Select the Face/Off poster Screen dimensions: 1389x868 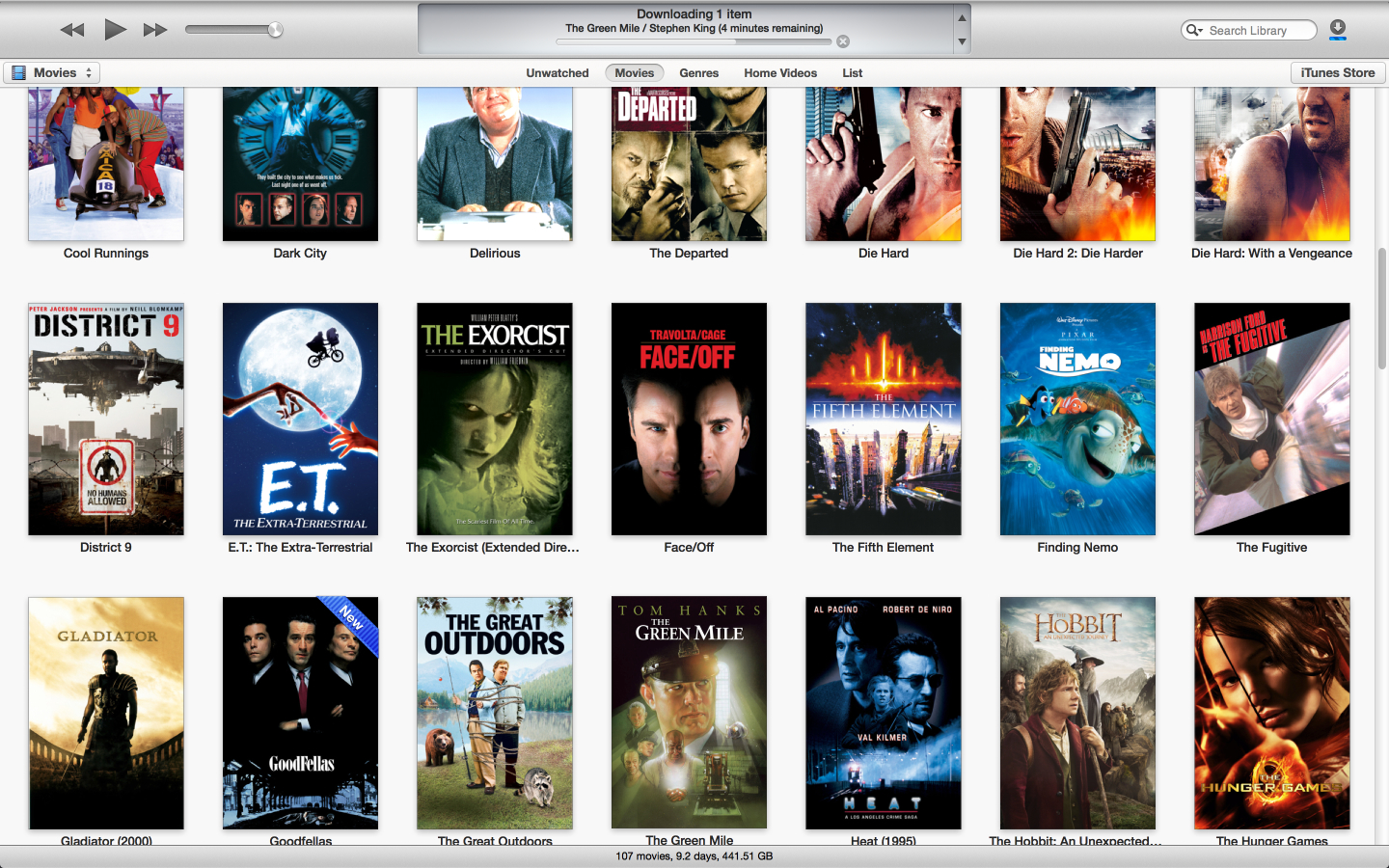[689, 420]
